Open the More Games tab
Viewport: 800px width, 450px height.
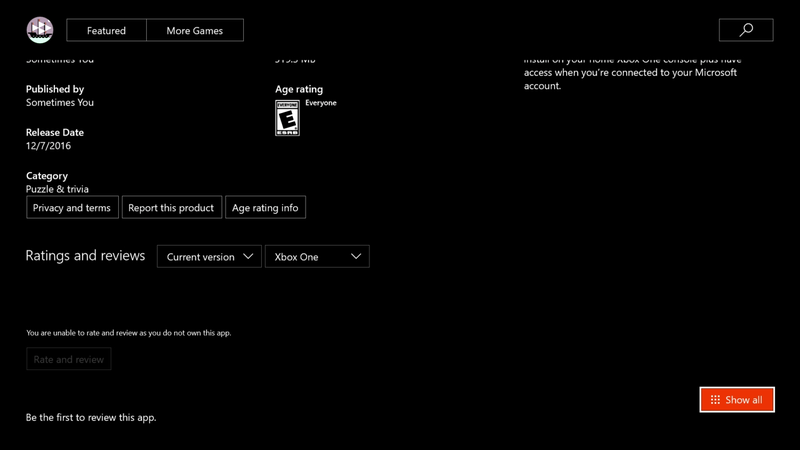(195, 31)
